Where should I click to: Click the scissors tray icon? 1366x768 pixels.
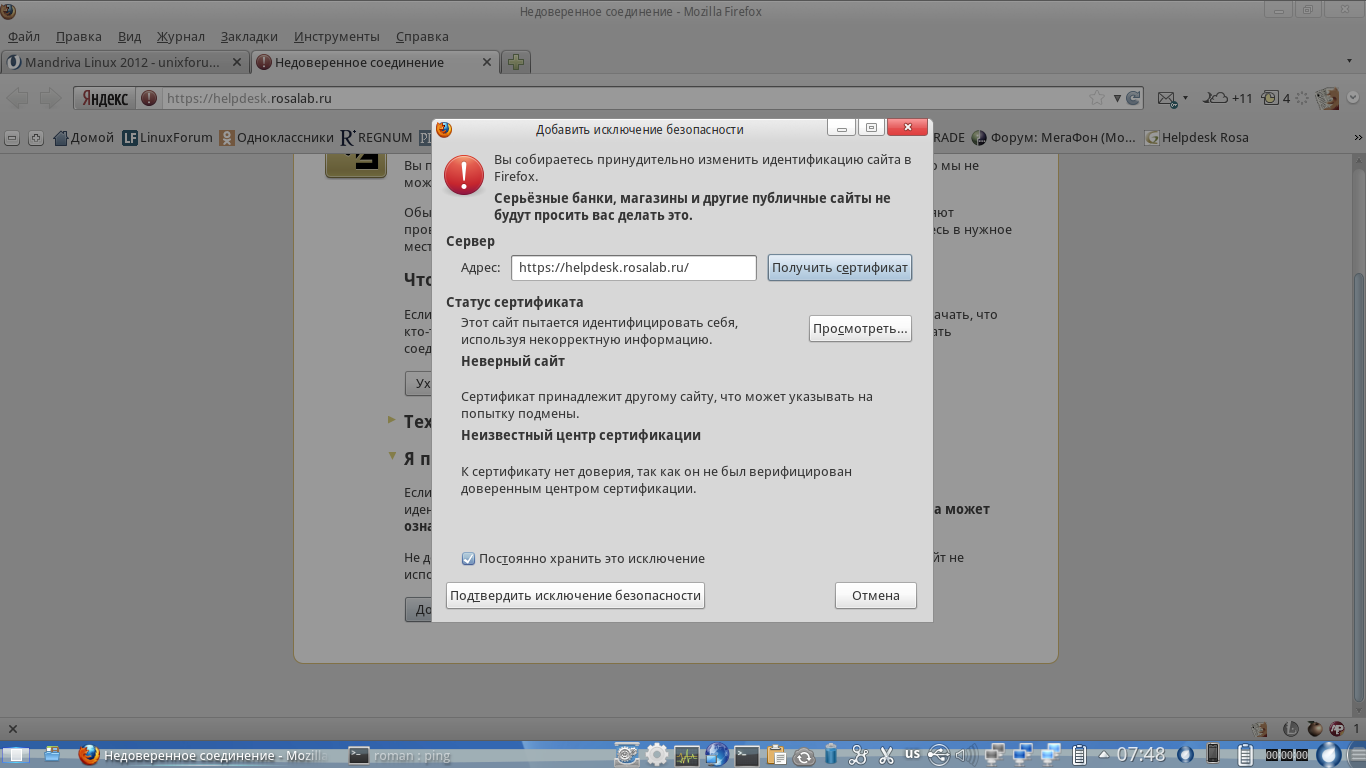[885, 755]
